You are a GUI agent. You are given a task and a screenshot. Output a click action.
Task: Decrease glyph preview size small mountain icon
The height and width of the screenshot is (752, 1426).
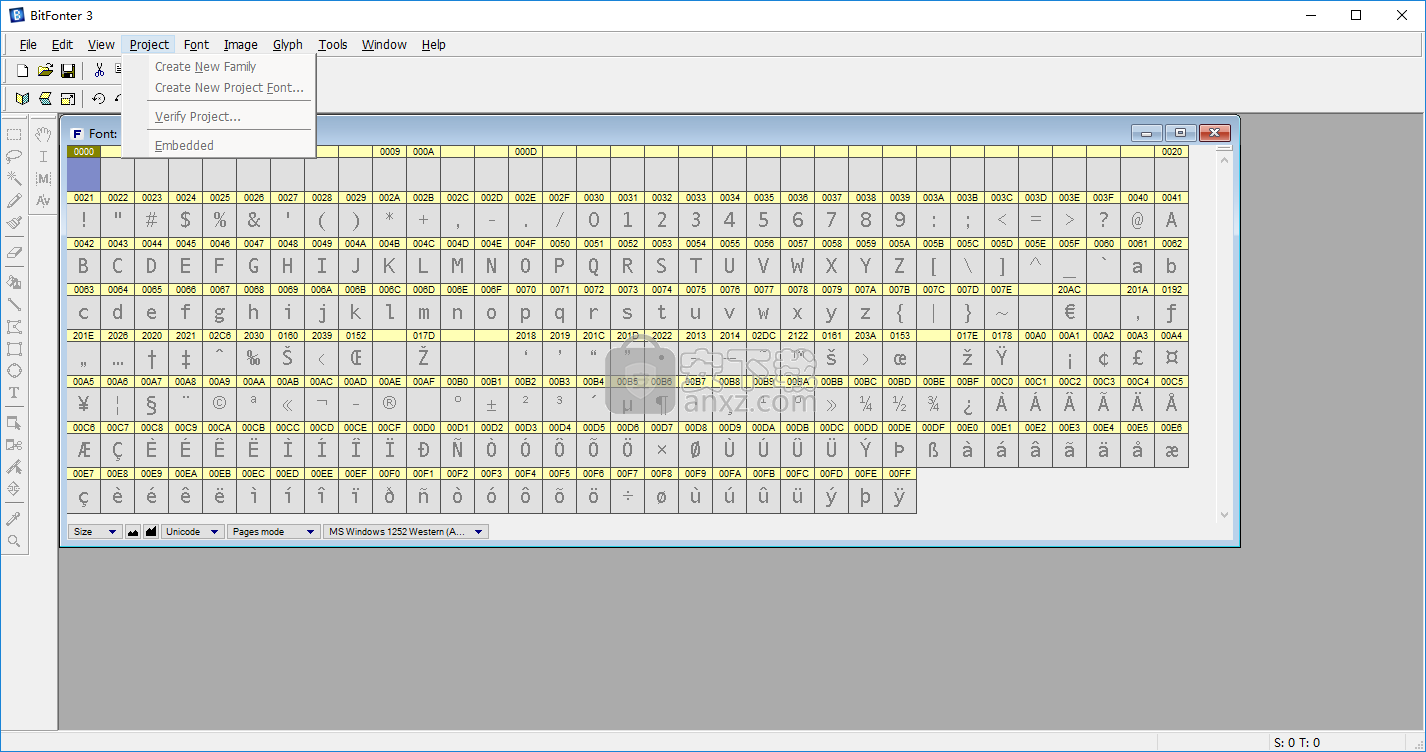[x=133, y=532]
